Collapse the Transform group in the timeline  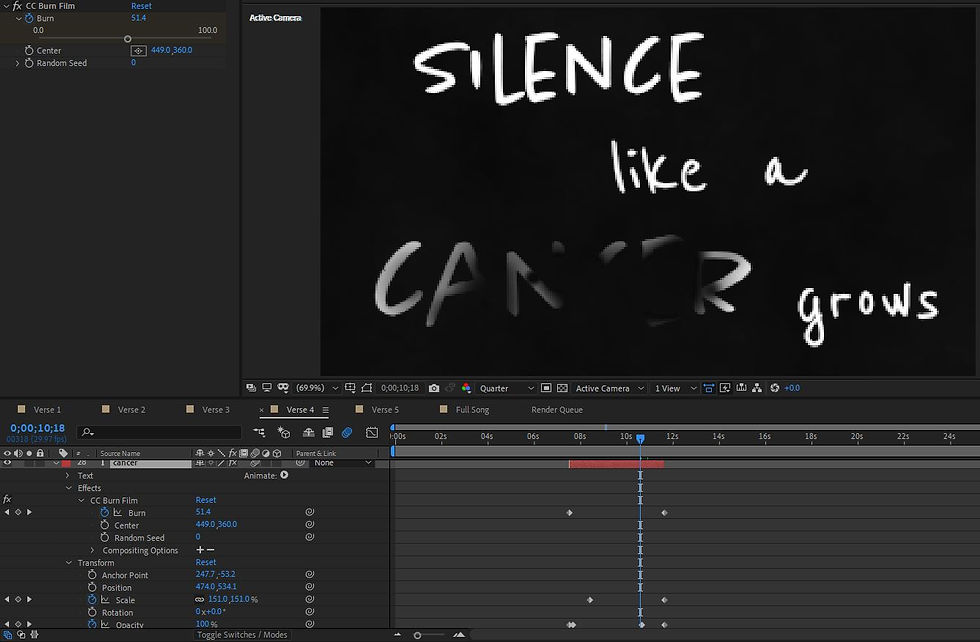click(69, 563)
